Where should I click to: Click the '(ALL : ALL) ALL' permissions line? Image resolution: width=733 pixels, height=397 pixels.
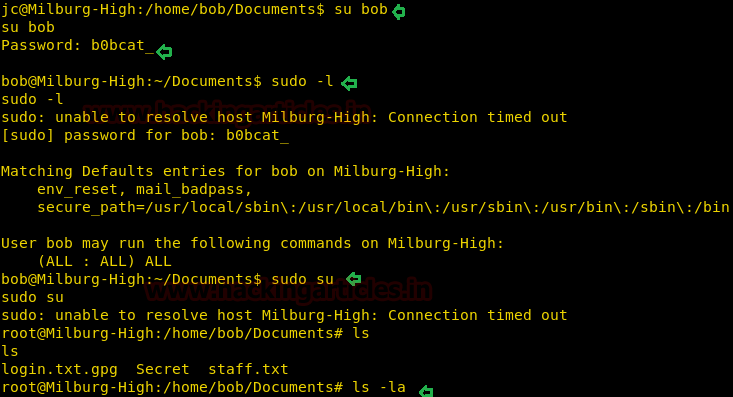[x=105, y=261]
